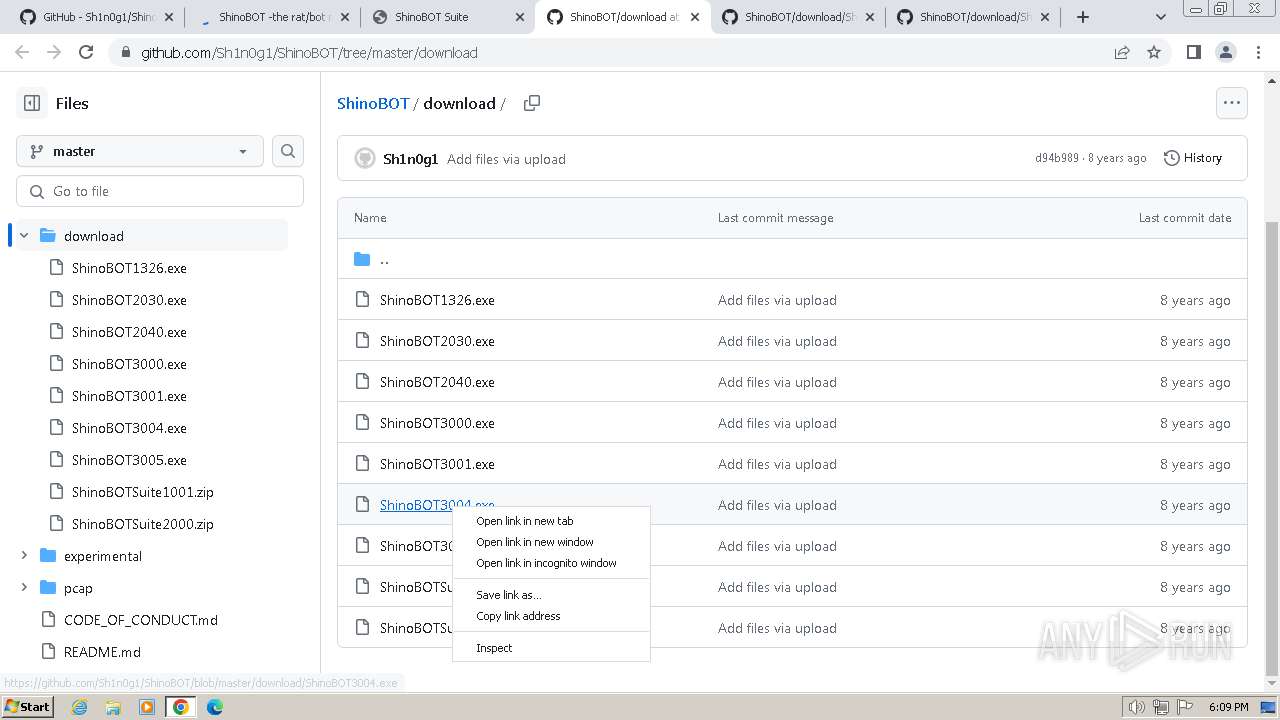Image resolution: width=1280 pixels, height=720 pixels.
Task: Select ShinoBOT2040.exe in file tree
Action: tap(129, 332)
